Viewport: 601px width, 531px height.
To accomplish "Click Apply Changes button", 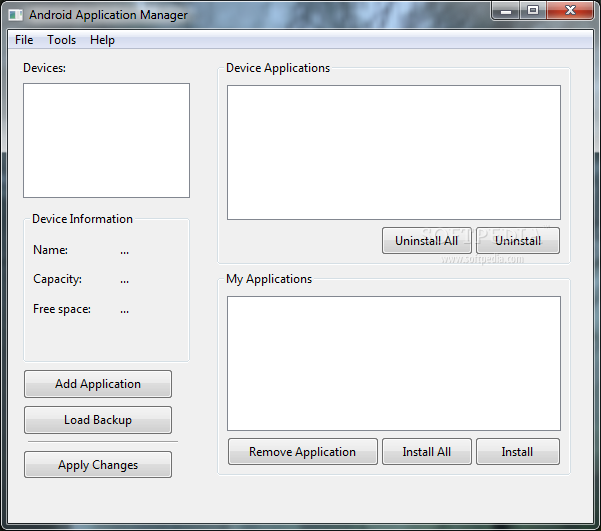I will 98,465.
